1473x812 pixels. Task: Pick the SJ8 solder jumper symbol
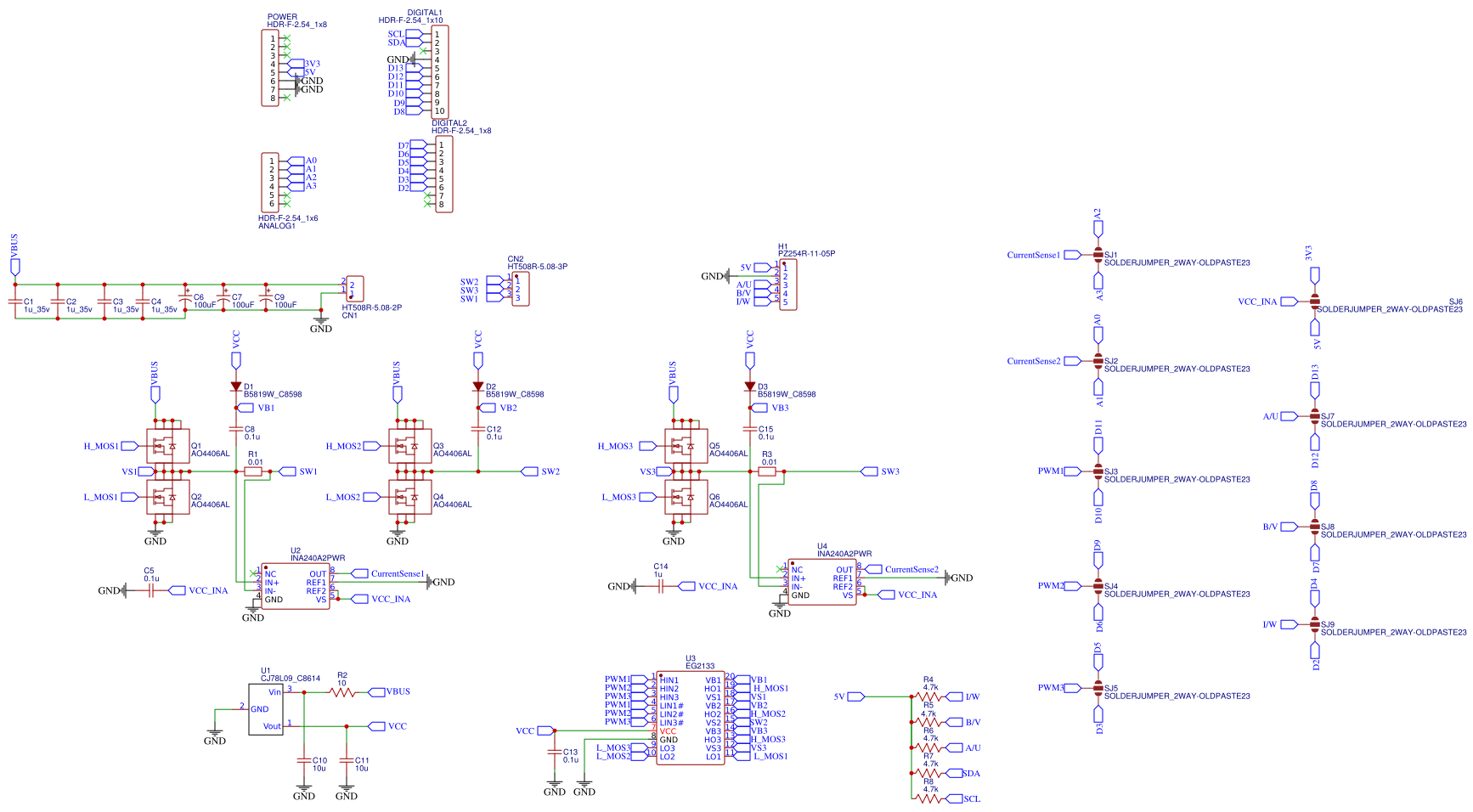click(x=1315, y=526)
